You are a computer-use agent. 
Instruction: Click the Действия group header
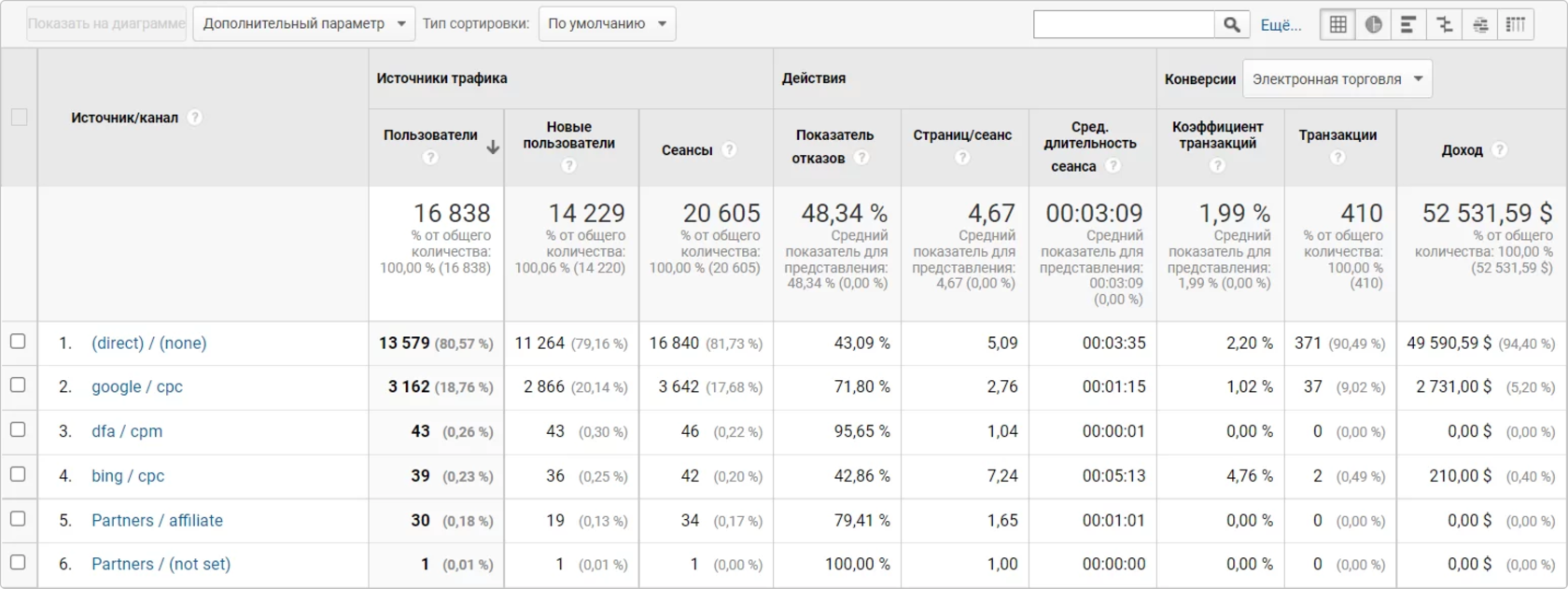(814, 78)
